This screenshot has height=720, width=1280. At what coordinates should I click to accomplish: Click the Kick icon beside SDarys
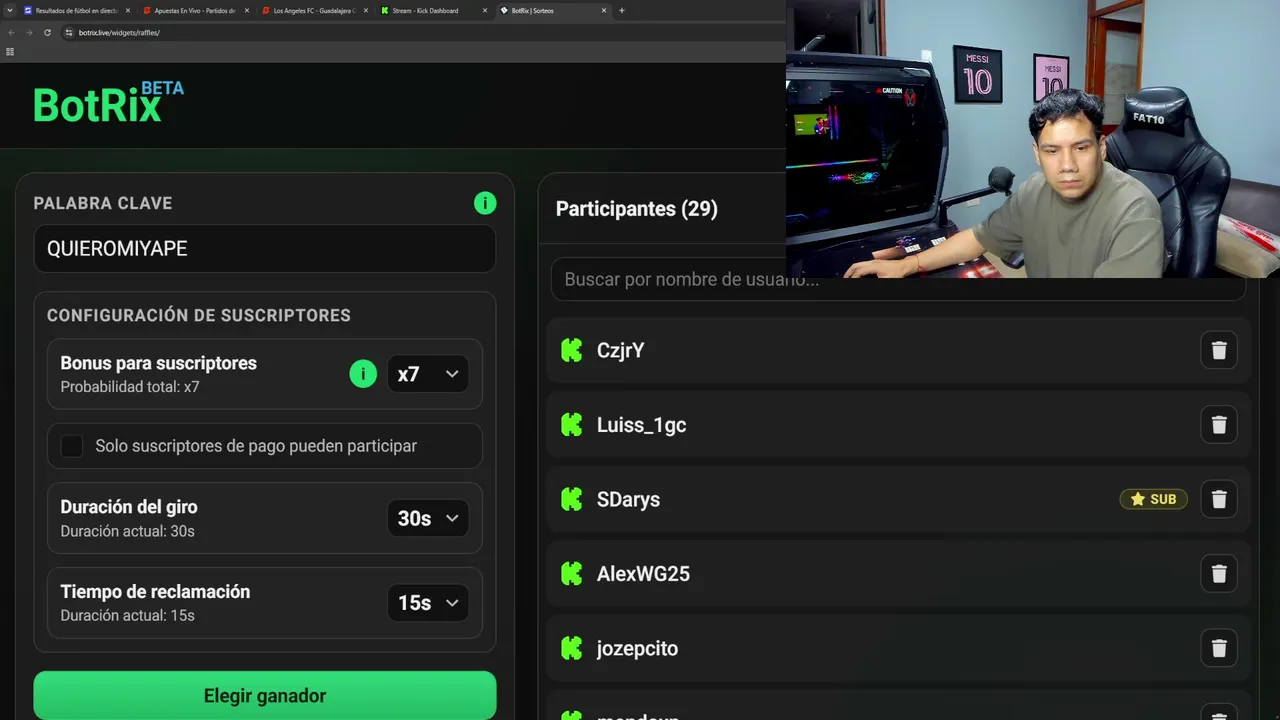pos(571,499)
